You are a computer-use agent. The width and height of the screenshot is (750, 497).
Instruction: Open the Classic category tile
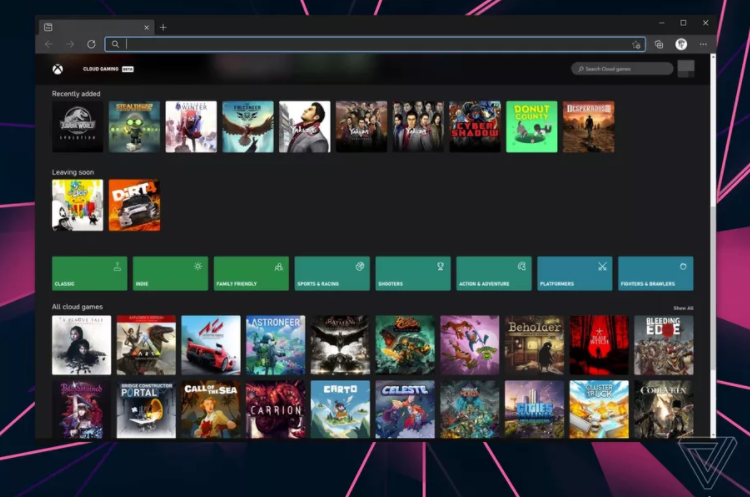coord(89,273)
